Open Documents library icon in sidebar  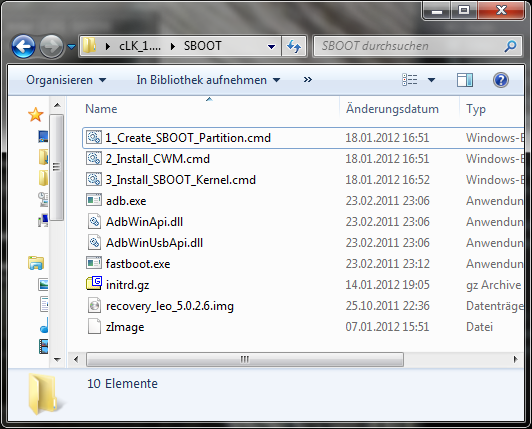[x=44, y=305]
